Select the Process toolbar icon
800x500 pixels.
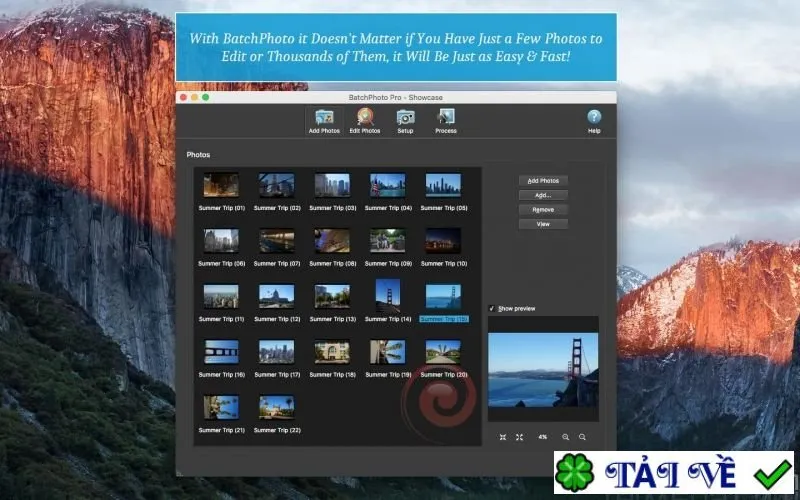tap(445, 121)
